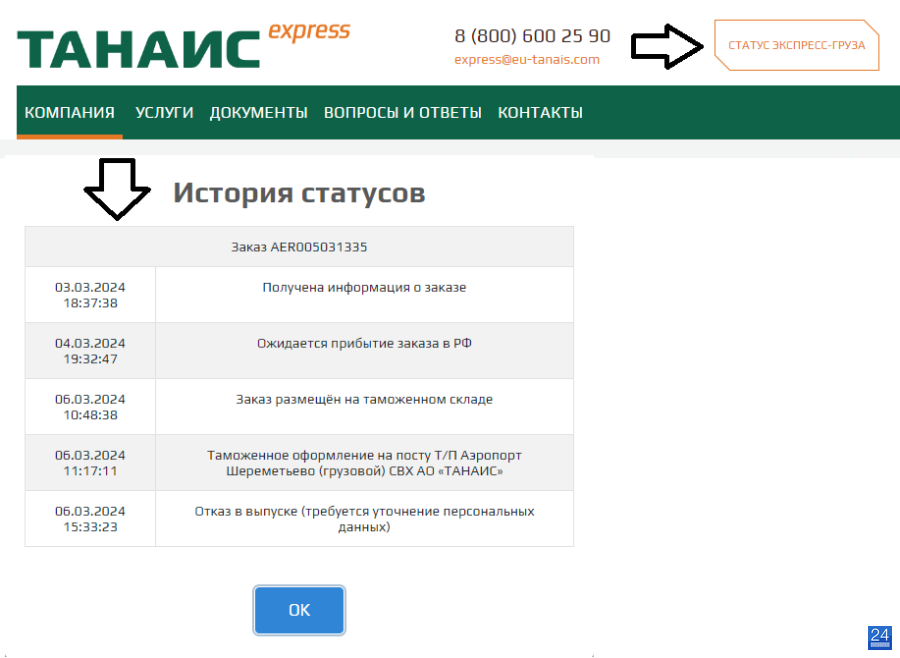Click the ТАНАИС express logo
Image resolution: width=900 pixels, height=658 pixels.
[x=184, y=45]
